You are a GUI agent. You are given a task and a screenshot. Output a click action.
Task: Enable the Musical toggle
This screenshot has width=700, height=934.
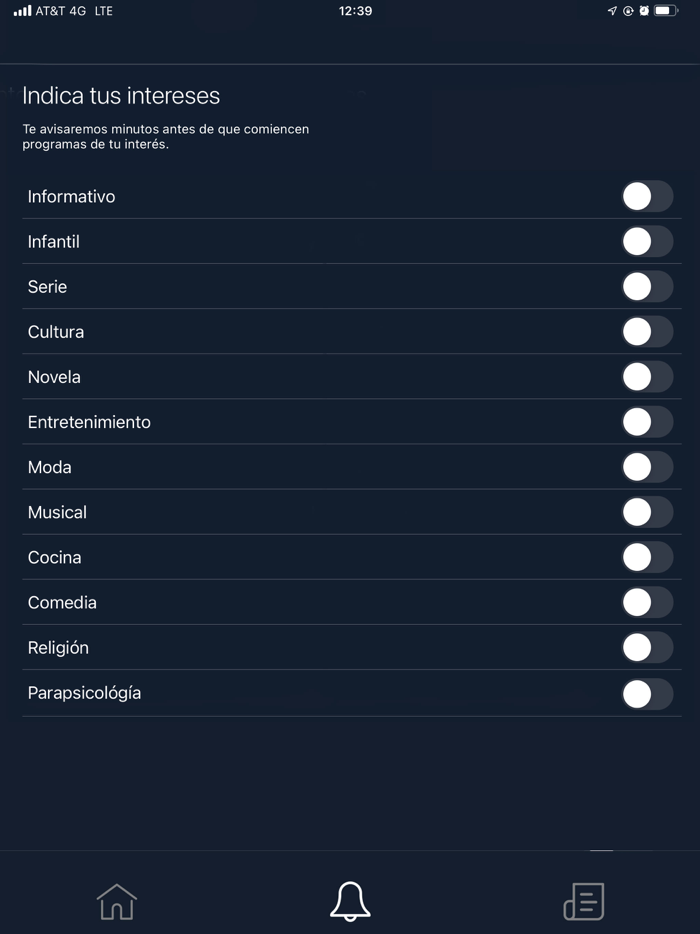648,512
